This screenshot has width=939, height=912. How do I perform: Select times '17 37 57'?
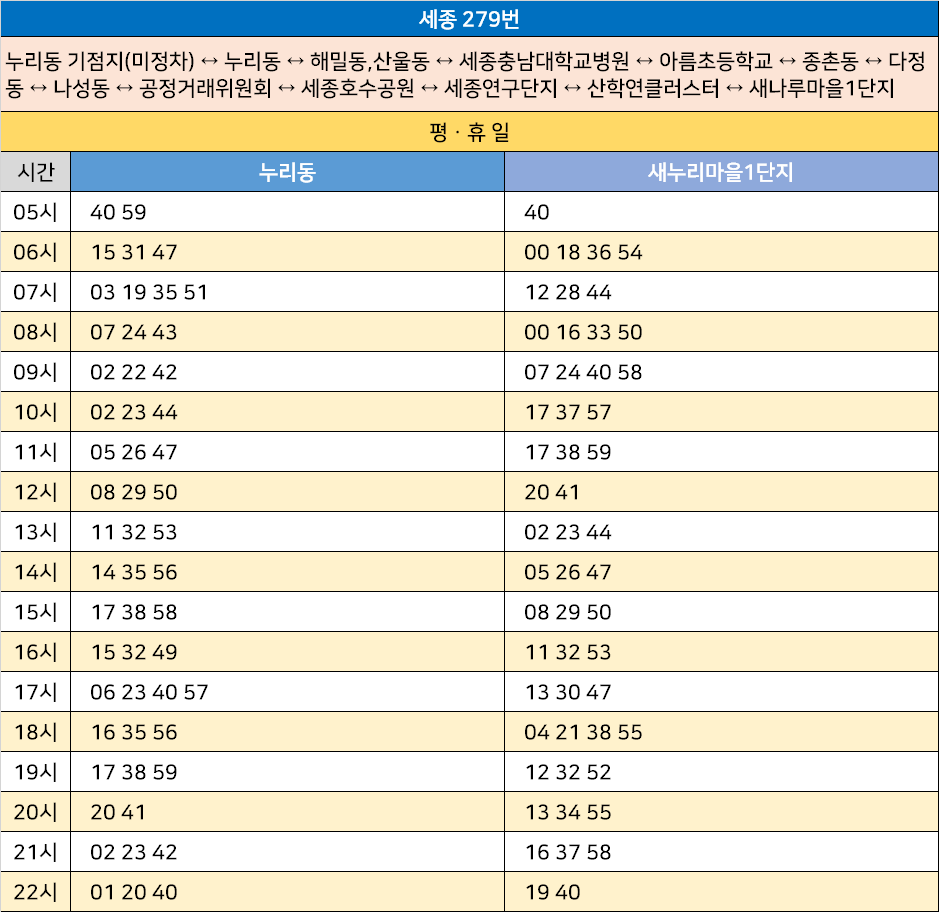click(x=568, y=412)
